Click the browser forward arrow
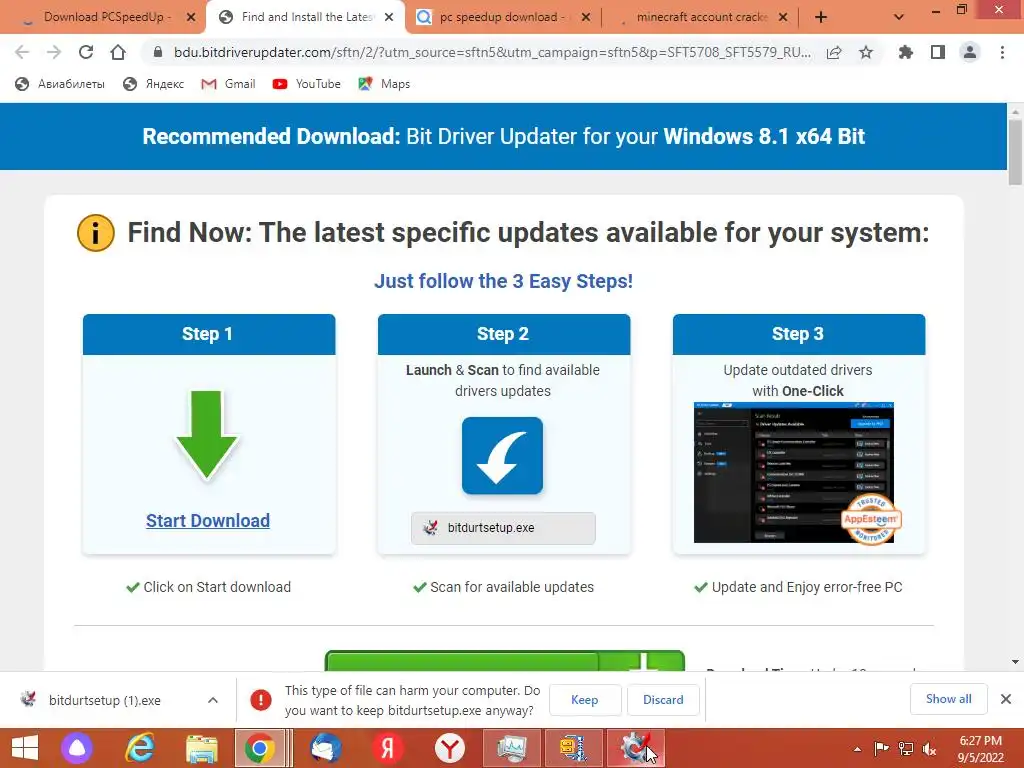Image resolution: width=1024 pixels, height=768 pixels. 54,52
